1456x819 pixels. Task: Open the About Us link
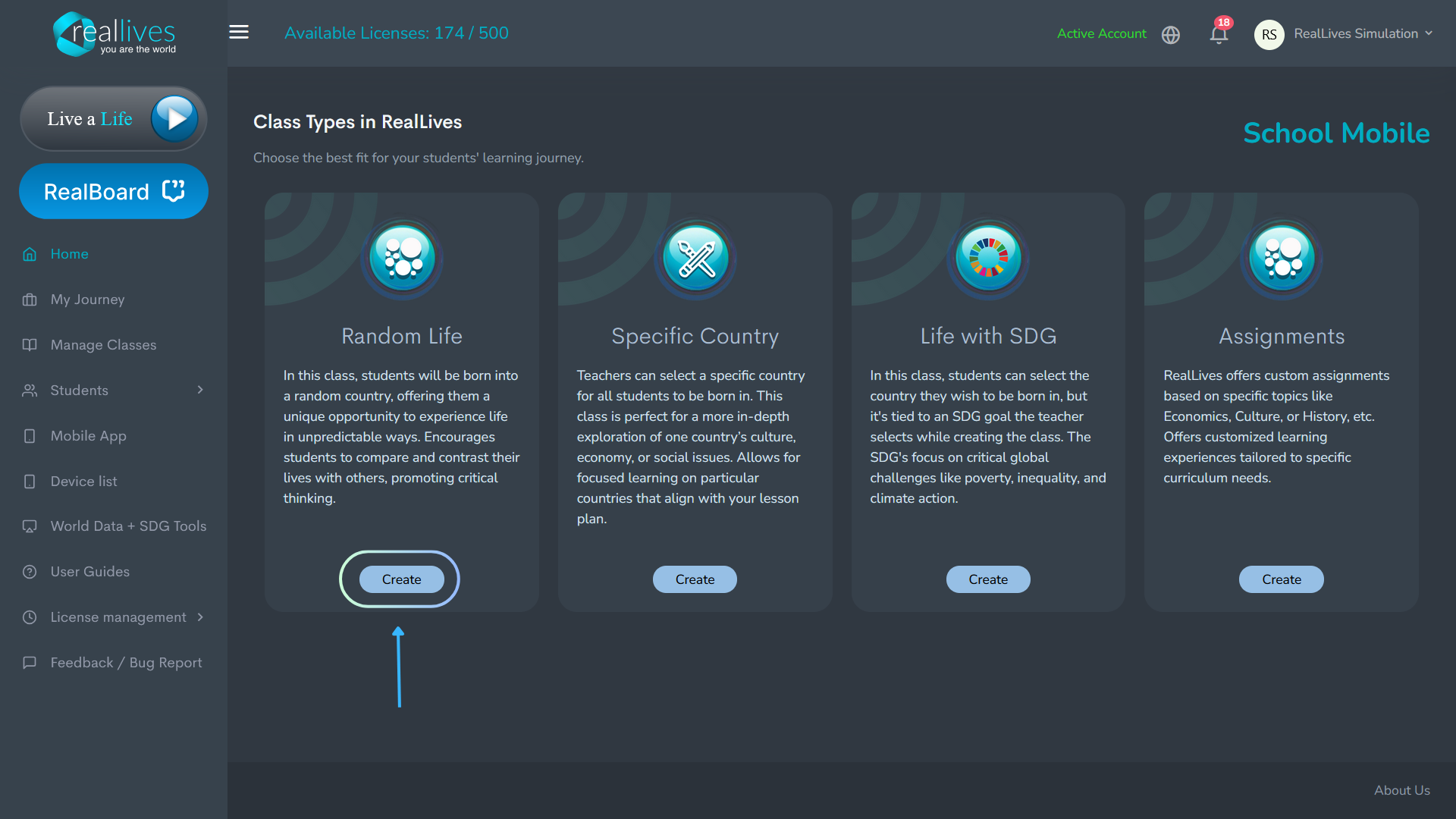pos(1402,790)
